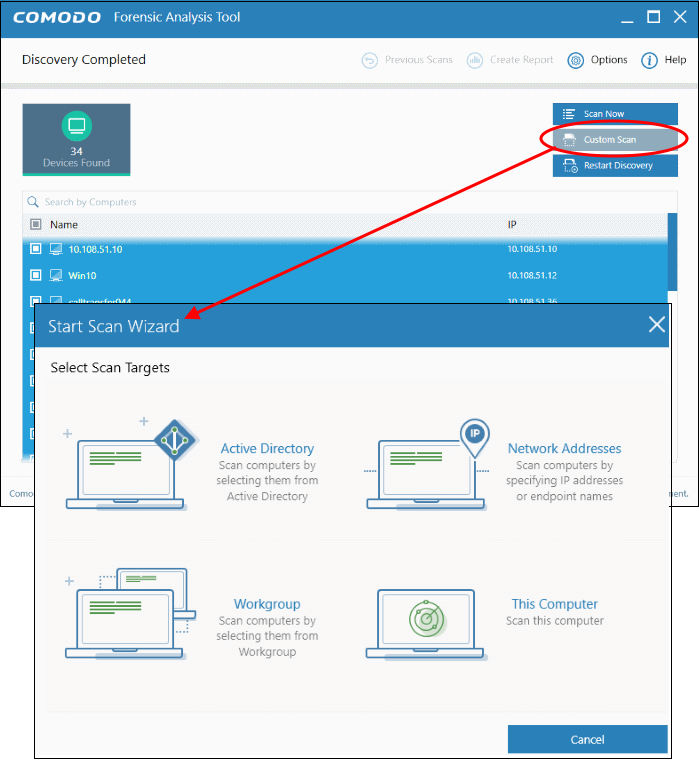Choose Network Addresses scan target
The height and width of the screenshot is (765, 699).
click(x=564, y=448)
